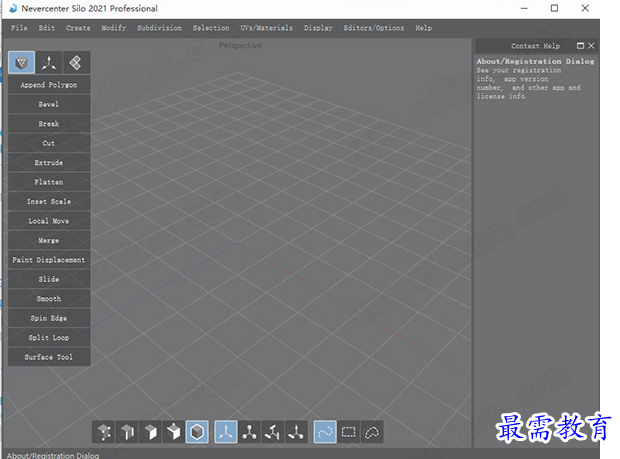Click the Break button

(49, 124)
